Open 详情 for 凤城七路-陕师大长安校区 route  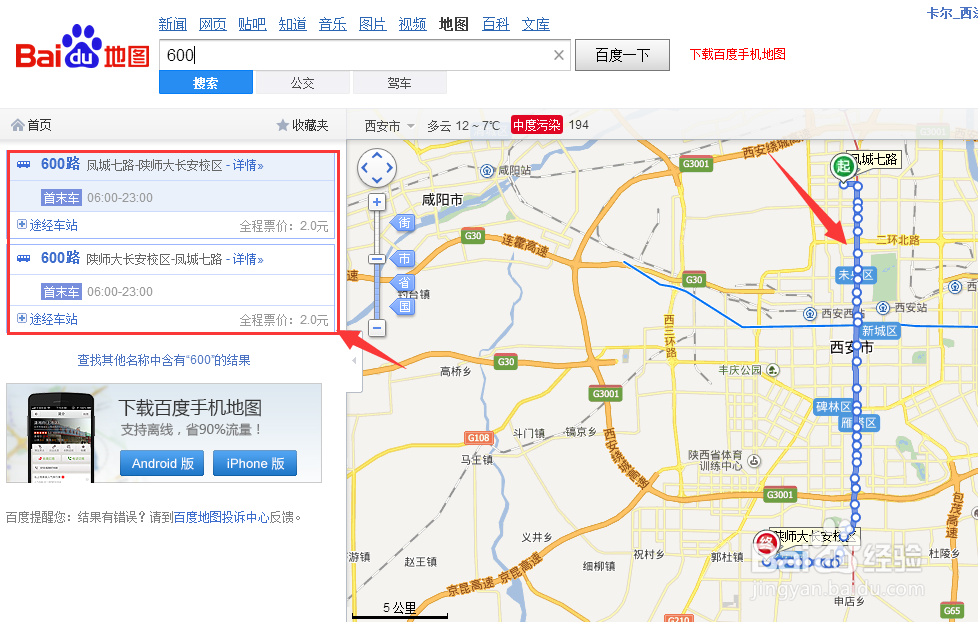point(248,165)
